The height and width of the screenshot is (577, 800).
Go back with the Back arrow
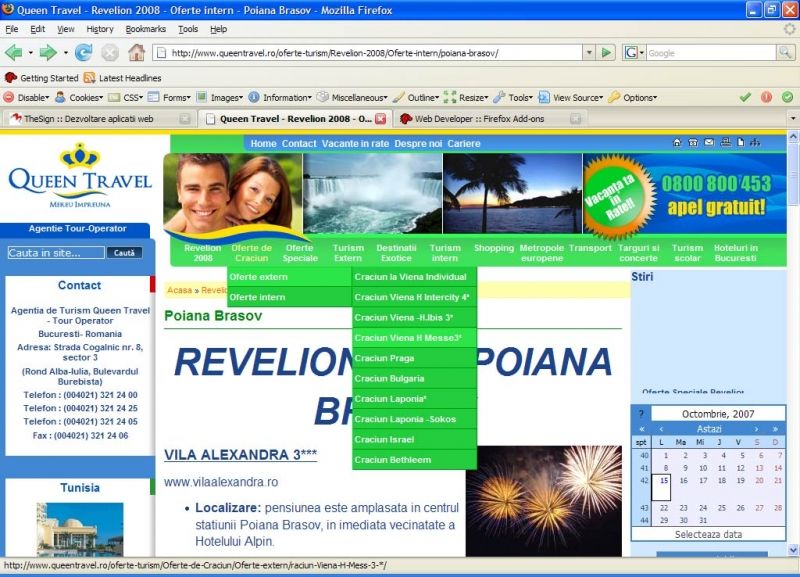coord(13,52)
